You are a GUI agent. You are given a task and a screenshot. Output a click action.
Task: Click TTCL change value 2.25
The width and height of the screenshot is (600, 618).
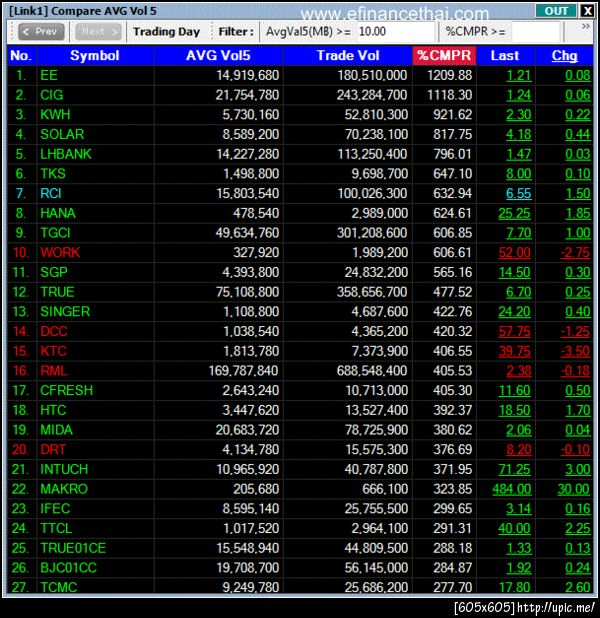(x=578, y=529)
